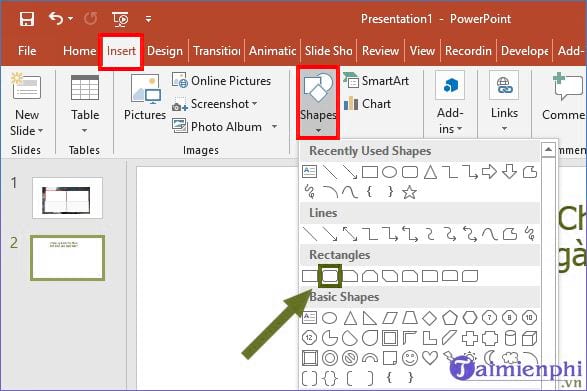This screenshot has height=391, width=587.
Task: Choose the Decagon shape labeled 10
Action: [x=529, y=318]
